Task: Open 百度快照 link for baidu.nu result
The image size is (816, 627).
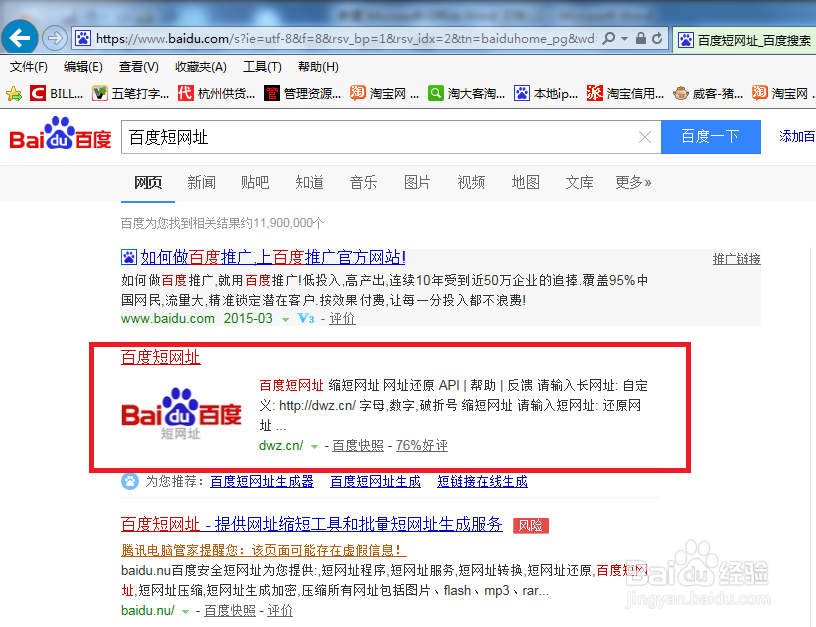Action: [230, 610]
